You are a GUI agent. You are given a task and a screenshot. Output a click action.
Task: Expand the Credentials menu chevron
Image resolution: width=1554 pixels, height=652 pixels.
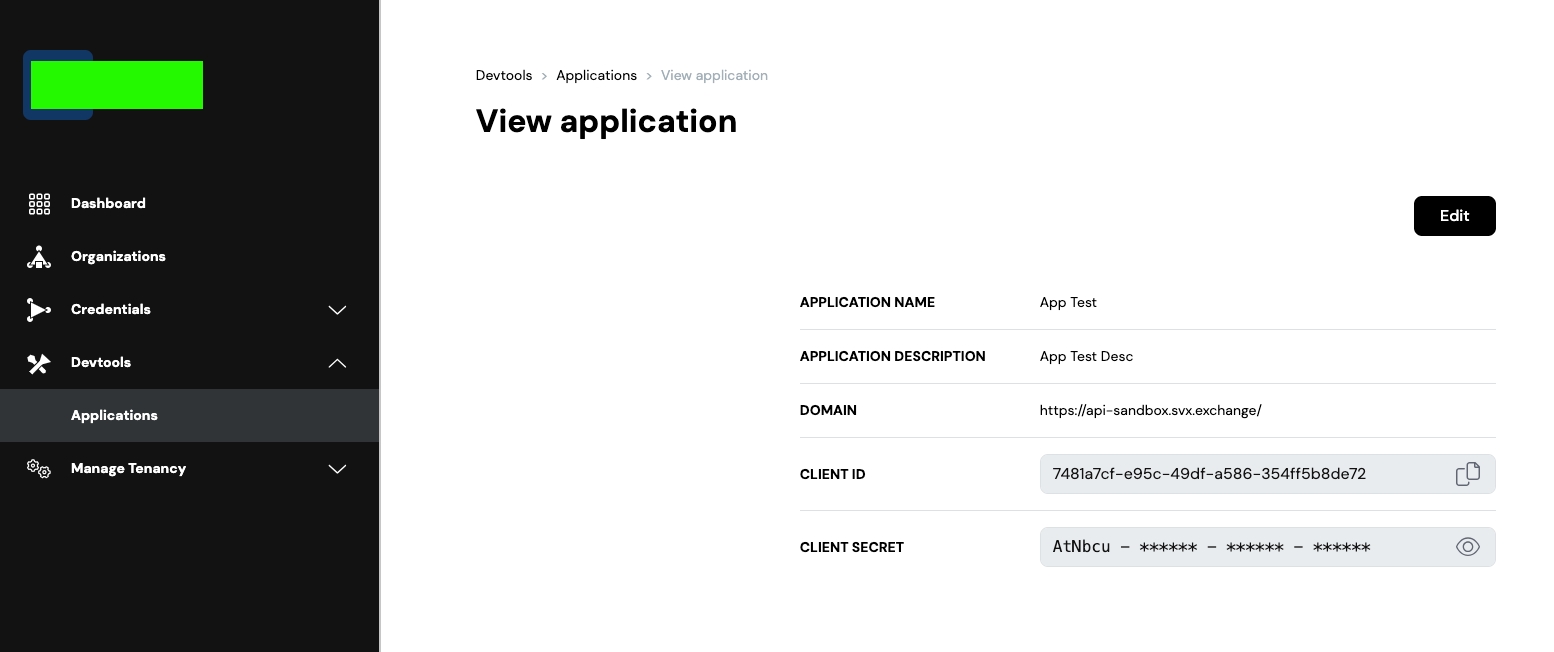[x=338, y=310]
